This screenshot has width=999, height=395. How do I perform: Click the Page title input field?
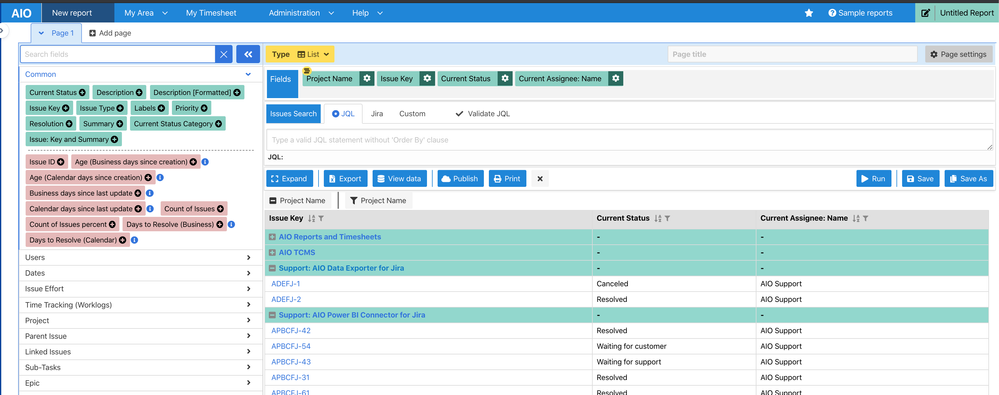(793, 54)
